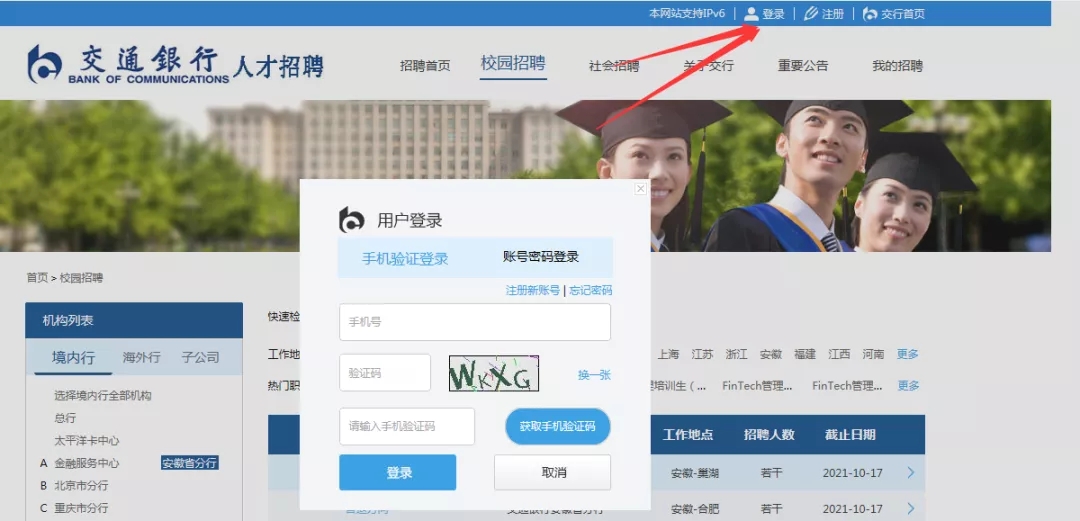Filter work location by 安徽
This screenshot has width=1080, height=521.
pyautogui.click(x=770, y=354)
